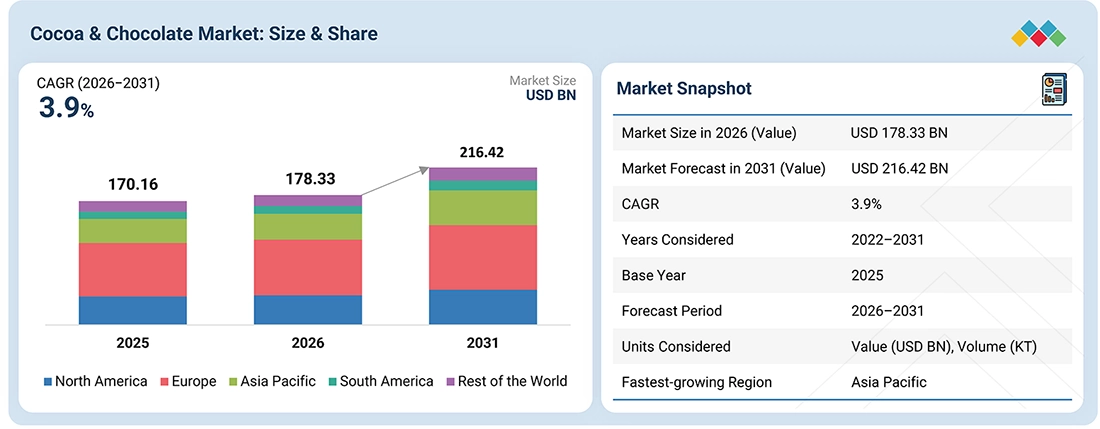This screenshot has height=429, width=1100.
Task: Click the 'USD 216.42 BN' table value
Action: click(899, 168)
